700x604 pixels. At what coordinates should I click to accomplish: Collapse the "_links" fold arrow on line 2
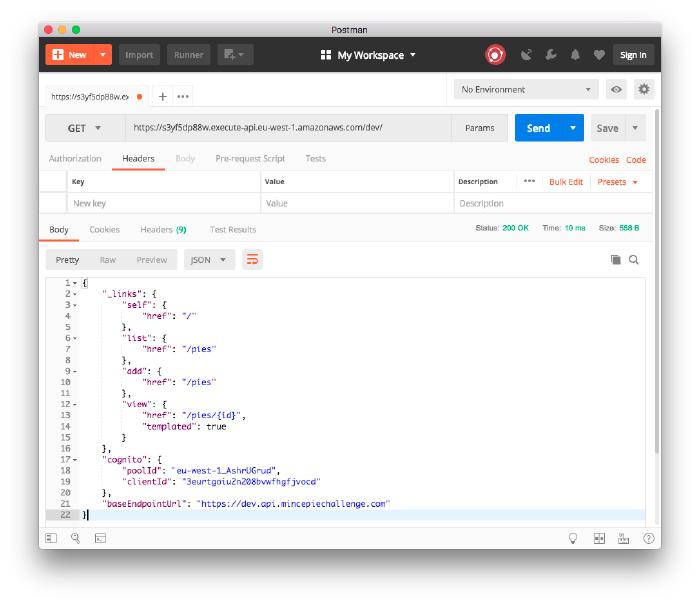(75, 294)
